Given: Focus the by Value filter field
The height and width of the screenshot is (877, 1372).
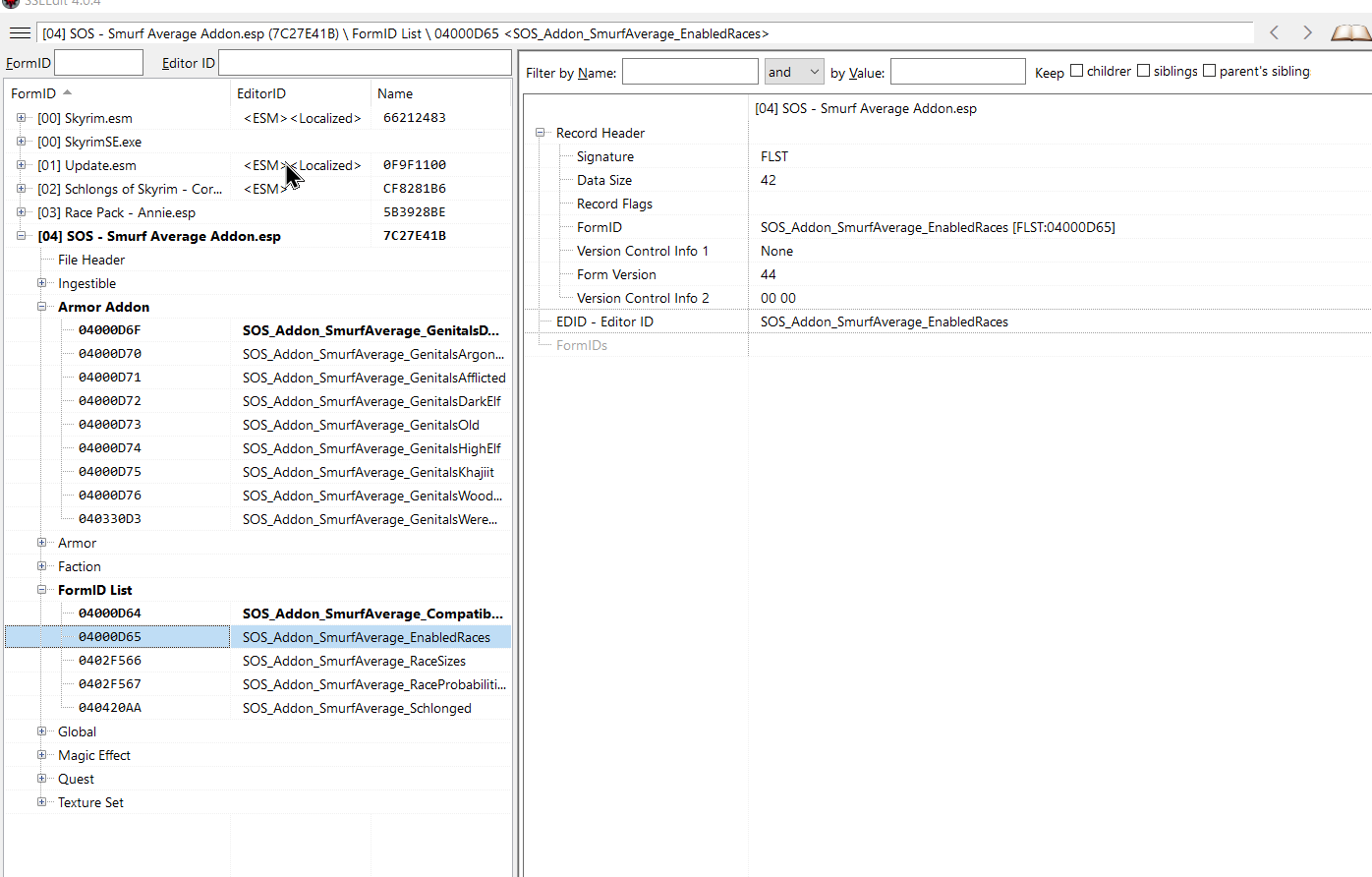Looking at the screenshot, I should pos(957,72).
